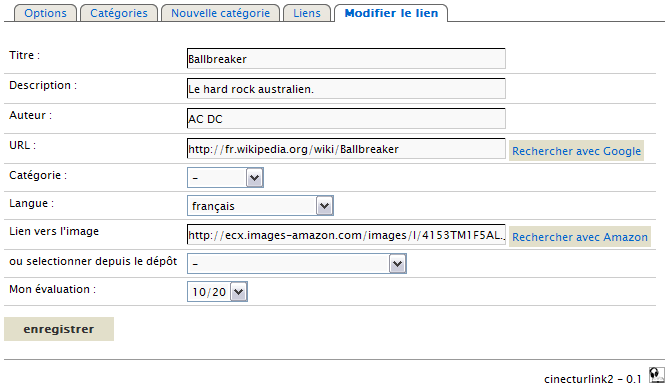Click the arrow of the 10/20 rating selector
This screenshot has height=388, width=670.
pyautogui.click(x=238, y=292)
